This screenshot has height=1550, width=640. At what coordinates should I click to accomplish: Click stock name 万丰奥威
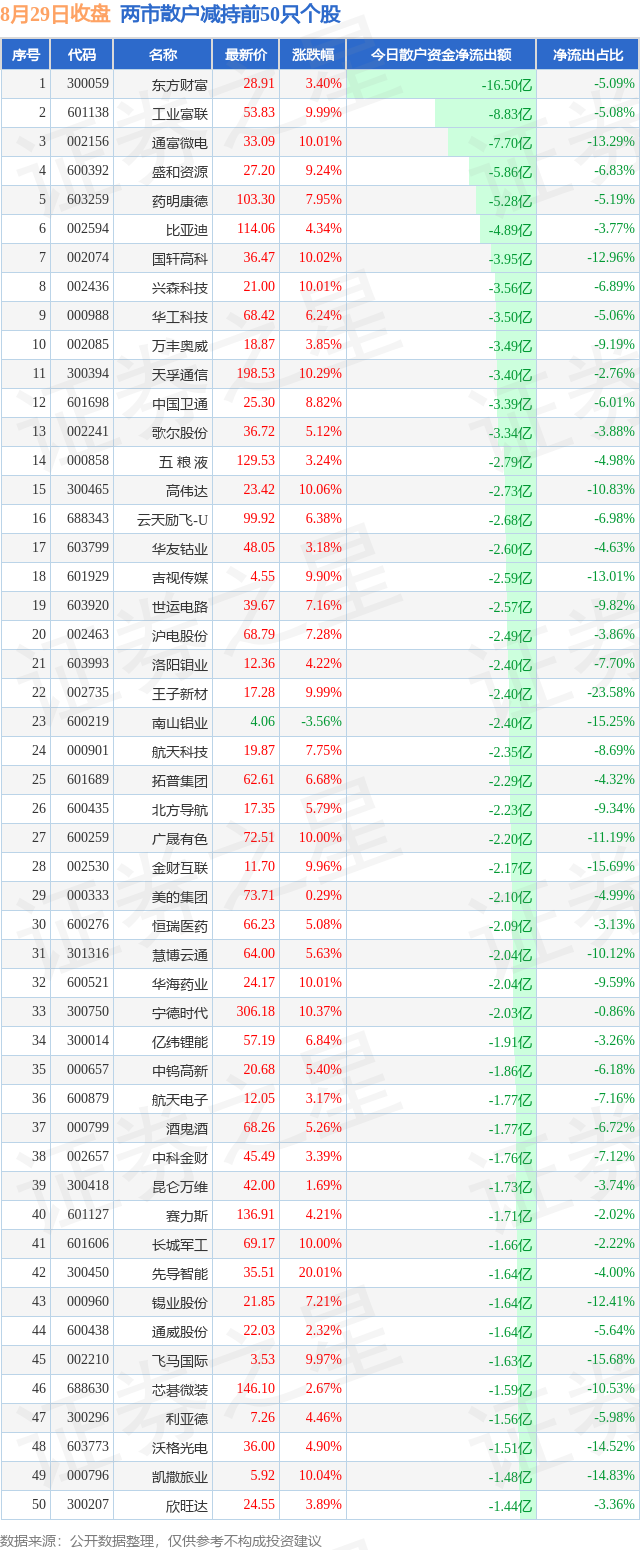(180, 346)
